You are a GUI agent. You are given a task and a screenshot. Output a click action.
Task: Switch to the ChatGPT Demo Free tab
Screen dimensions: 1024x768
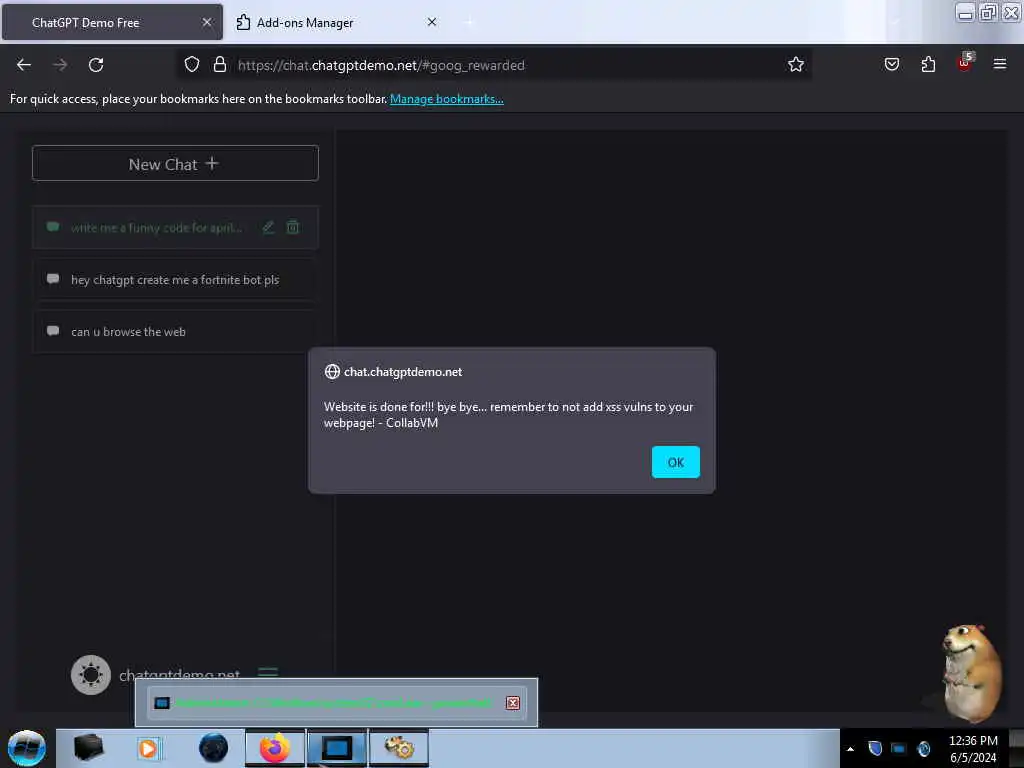point(111,22)
